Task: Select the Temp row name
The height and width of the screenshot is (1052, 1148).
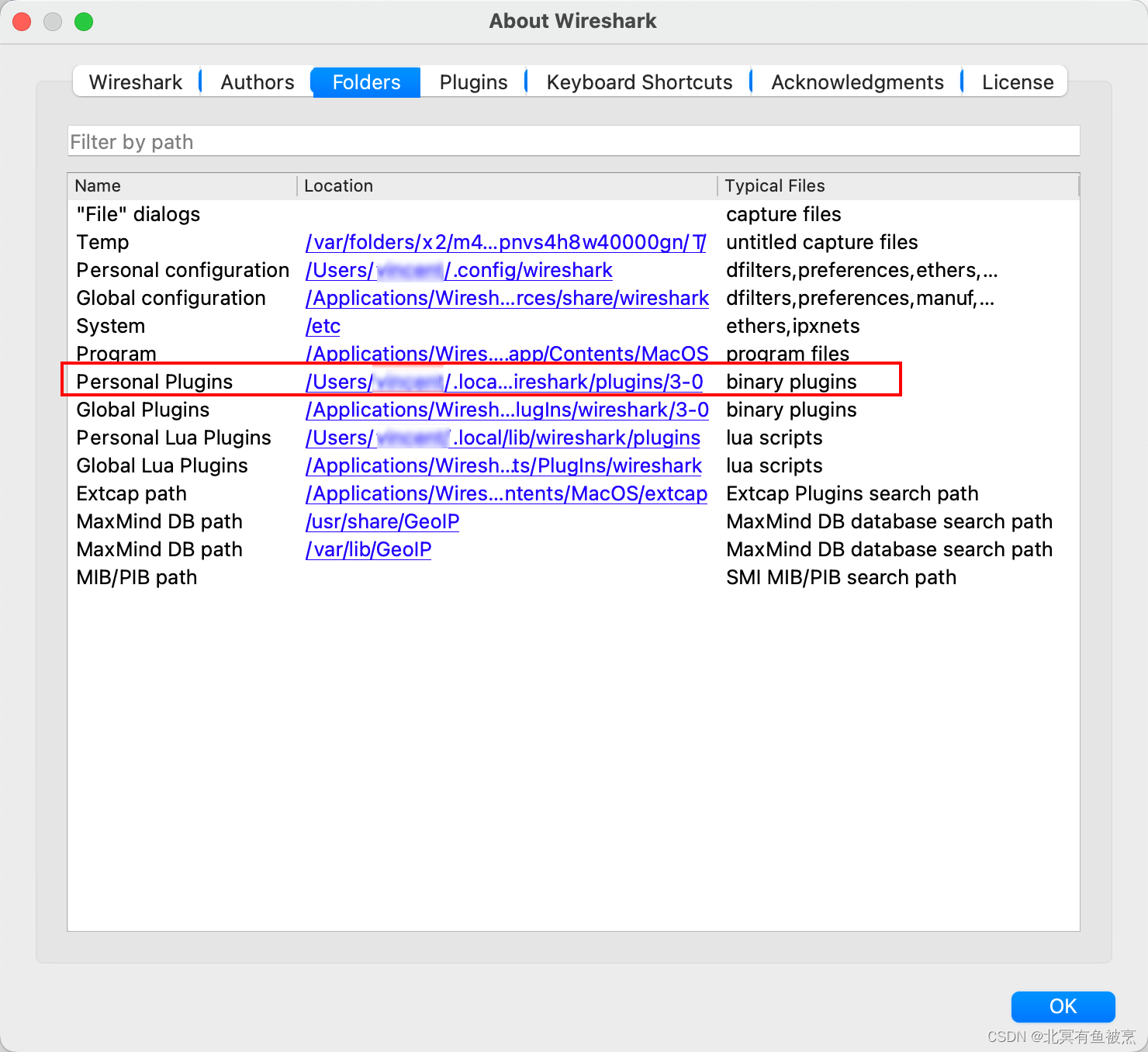Action: tap(102, 242)
